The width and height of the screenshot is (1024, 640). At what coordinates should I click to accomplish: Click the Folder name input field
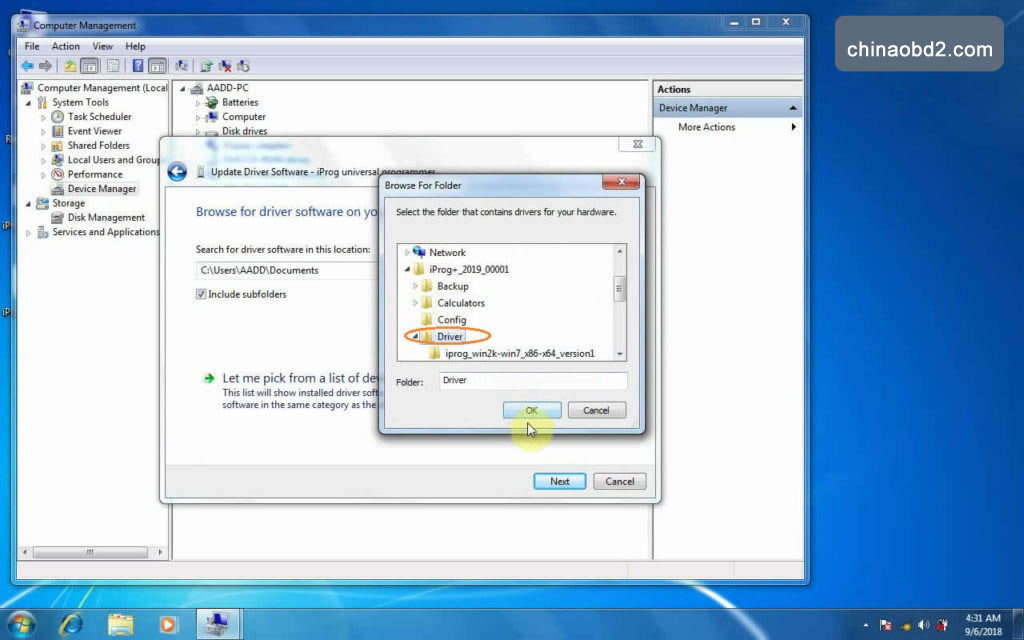click(x=533, y=381)
